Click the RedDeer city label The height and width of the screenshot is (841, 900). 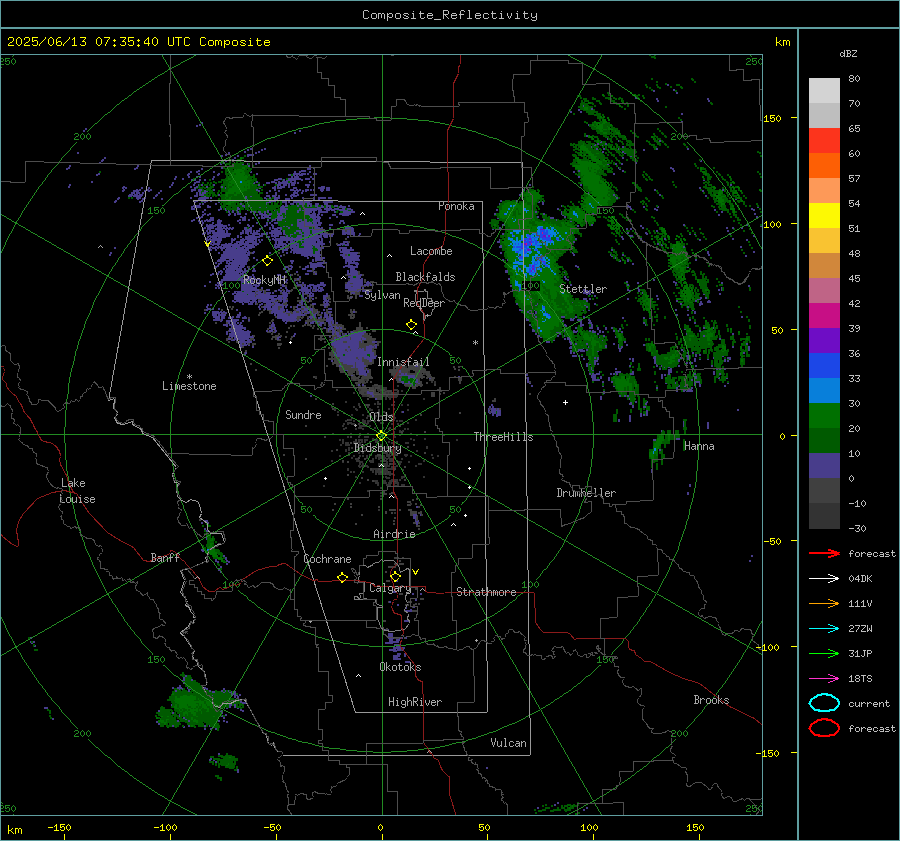click(424, 303)
